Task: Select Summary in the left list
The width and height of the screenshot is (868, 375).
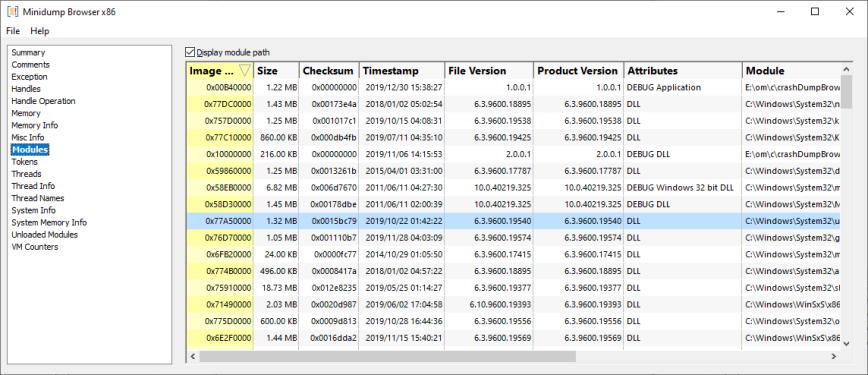Action: pyautogui.click(x=28, y=53)
